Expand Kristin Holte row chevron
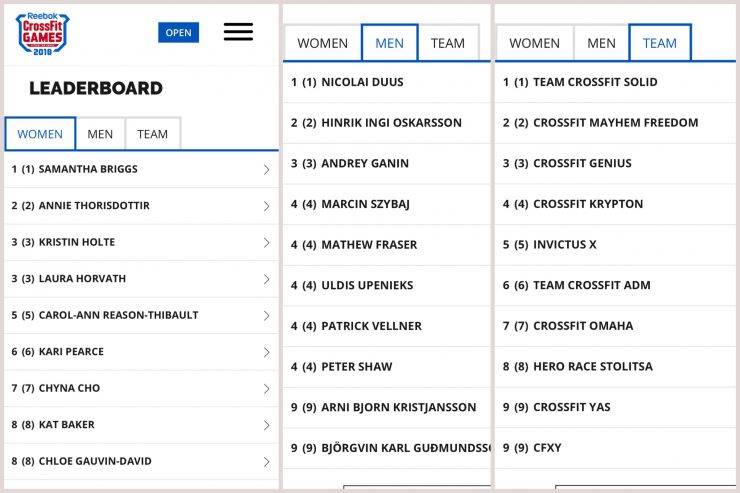Screen dimensions: 740x493 [267, 242]
